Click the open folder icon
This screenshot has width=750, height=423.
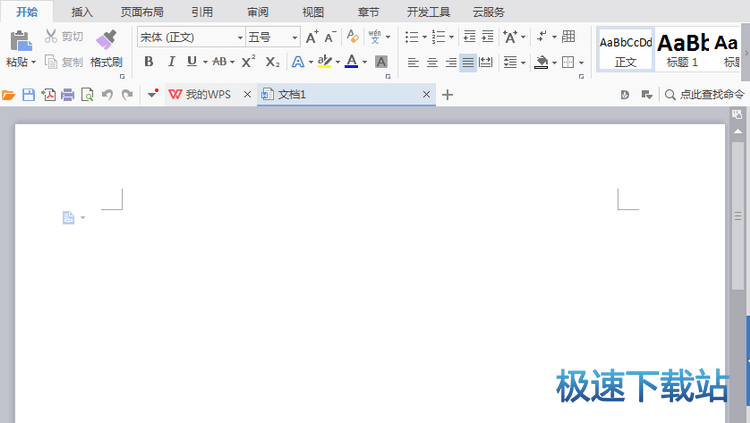click(x=8, y=95)
